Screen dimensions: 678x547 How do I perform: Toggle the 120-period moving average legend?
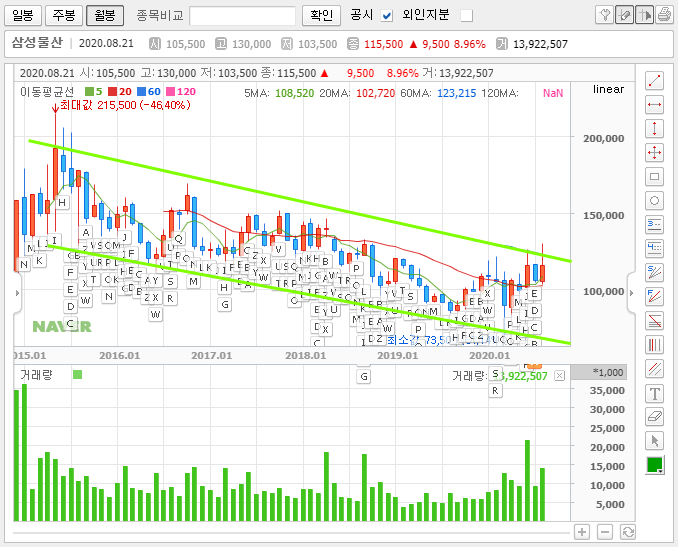click(181, 92)
